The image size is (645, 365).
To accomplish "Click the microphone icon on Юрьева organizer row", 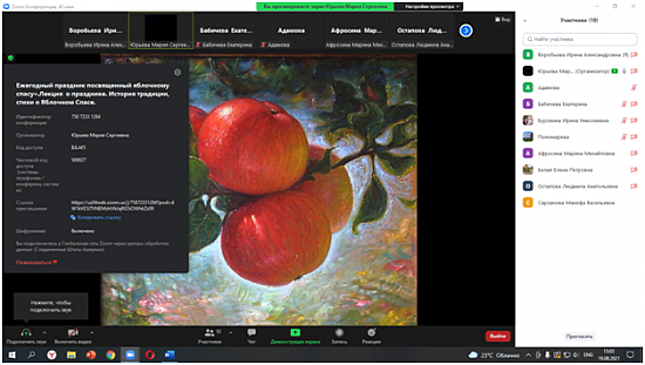I will click(624, 71).
